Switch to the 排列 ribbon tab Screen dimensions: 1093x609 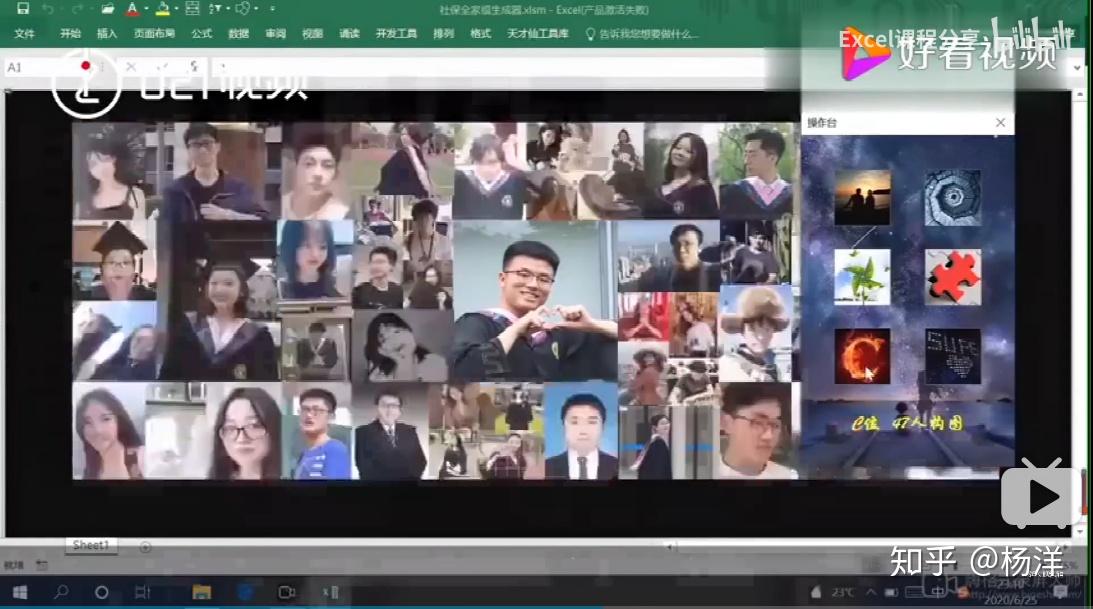coord(443,33)
